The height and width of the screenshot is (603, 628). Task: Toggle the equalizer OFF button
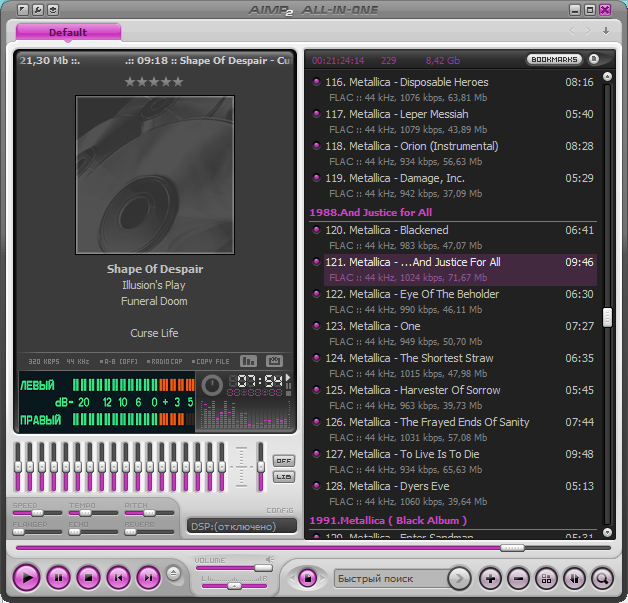284,461
